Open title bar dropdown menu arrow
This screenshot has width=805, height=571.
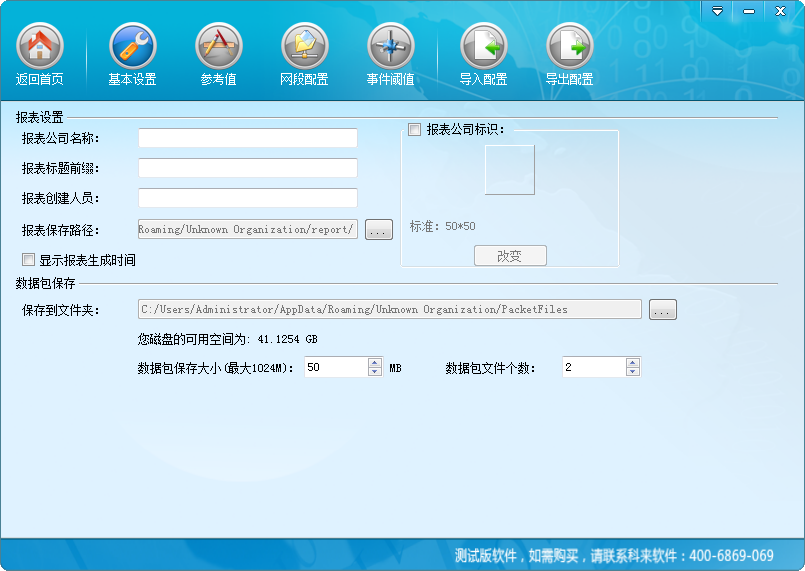717,11
